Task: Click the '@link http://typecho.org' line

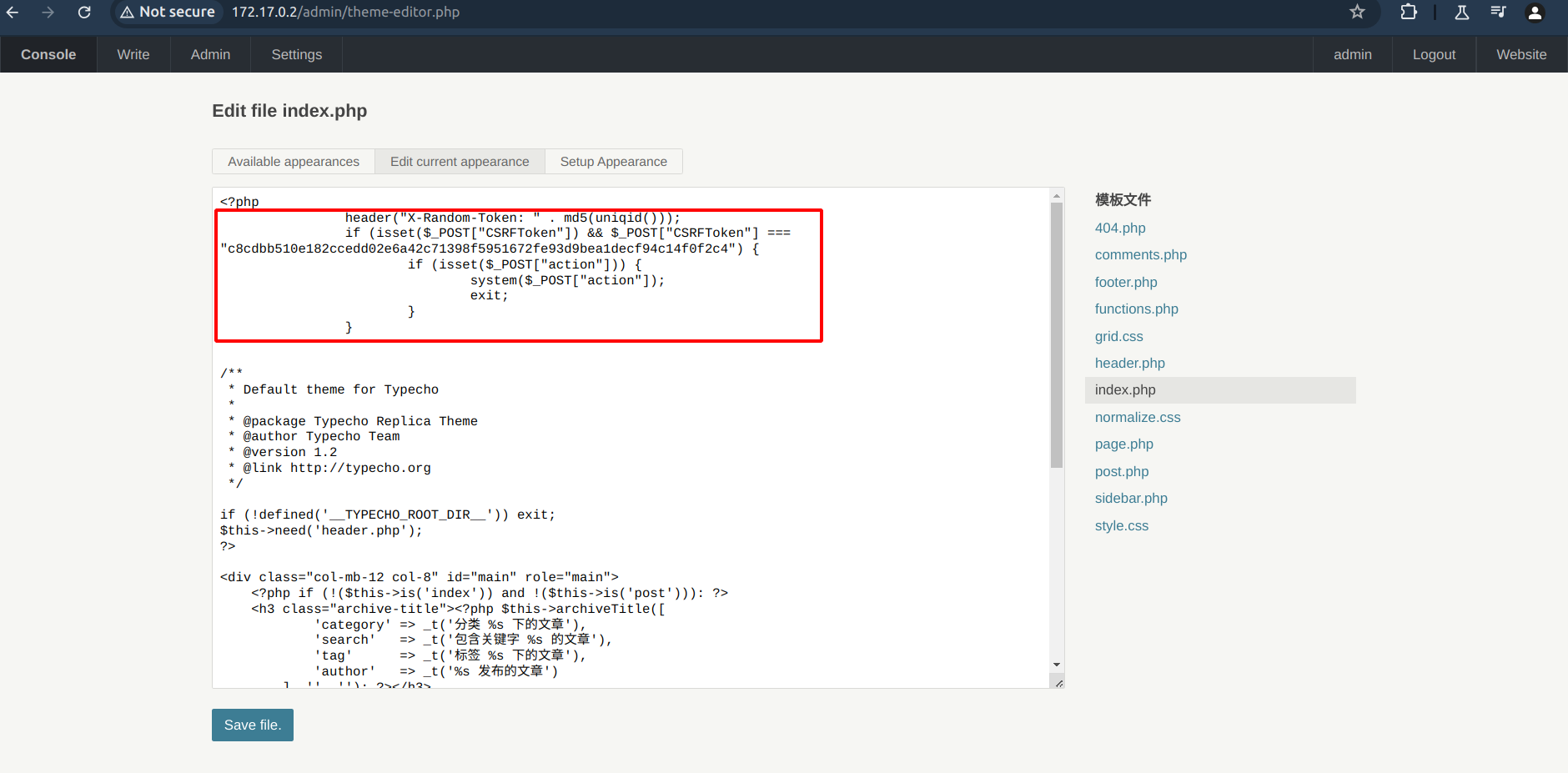Action: 329,469
